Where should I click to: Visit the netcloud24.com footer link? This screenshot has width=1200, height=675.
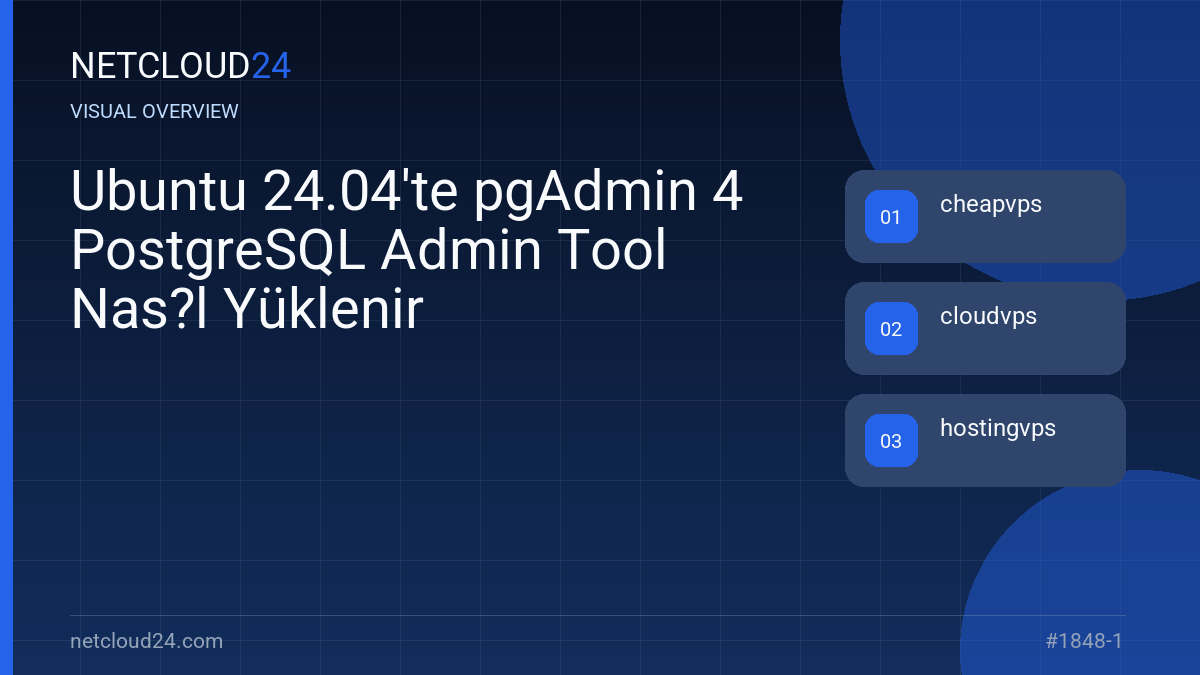pos(147,641)
